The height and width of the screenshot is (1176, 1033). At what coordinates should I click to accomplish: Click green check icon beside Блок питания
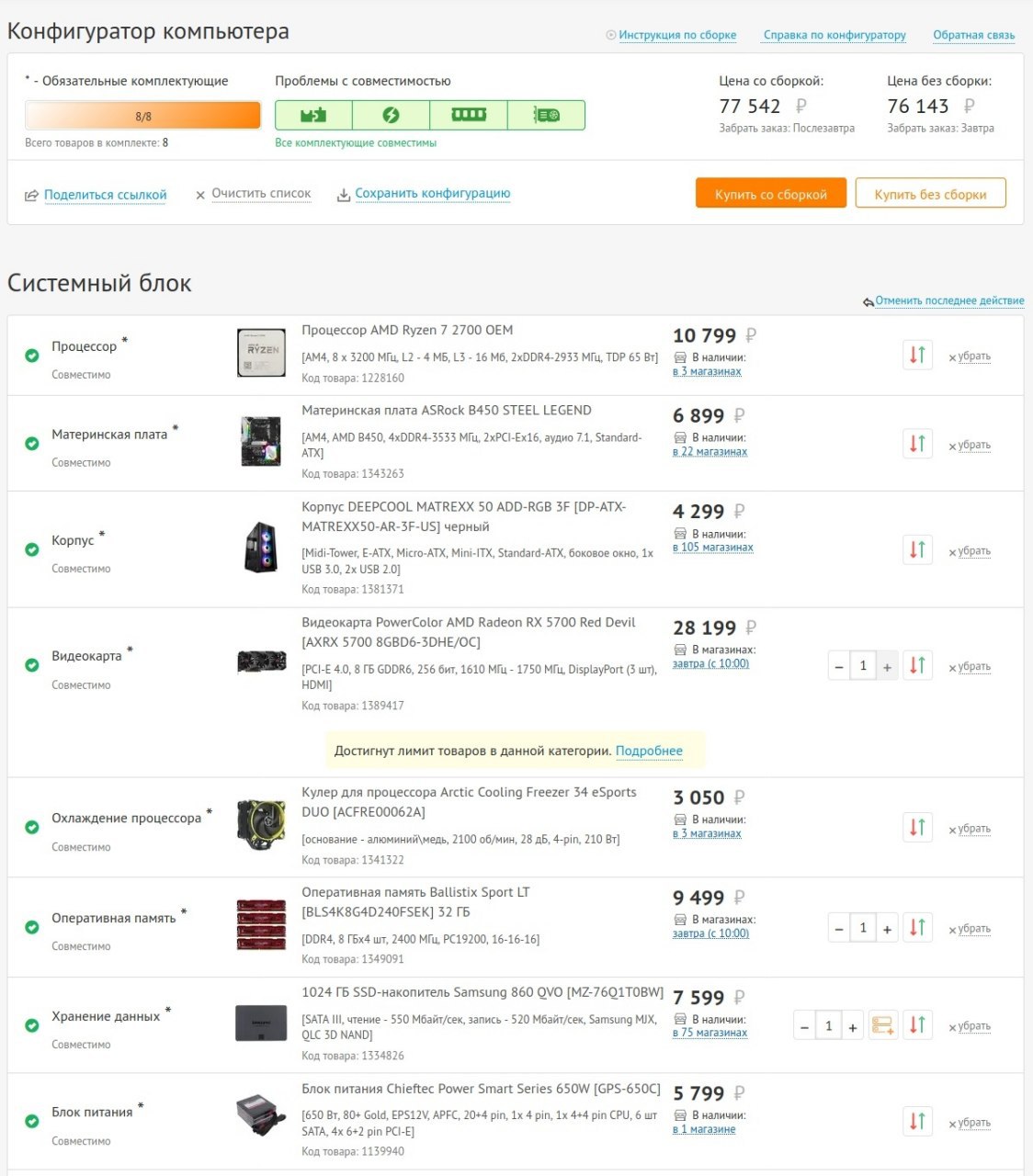32,1121
